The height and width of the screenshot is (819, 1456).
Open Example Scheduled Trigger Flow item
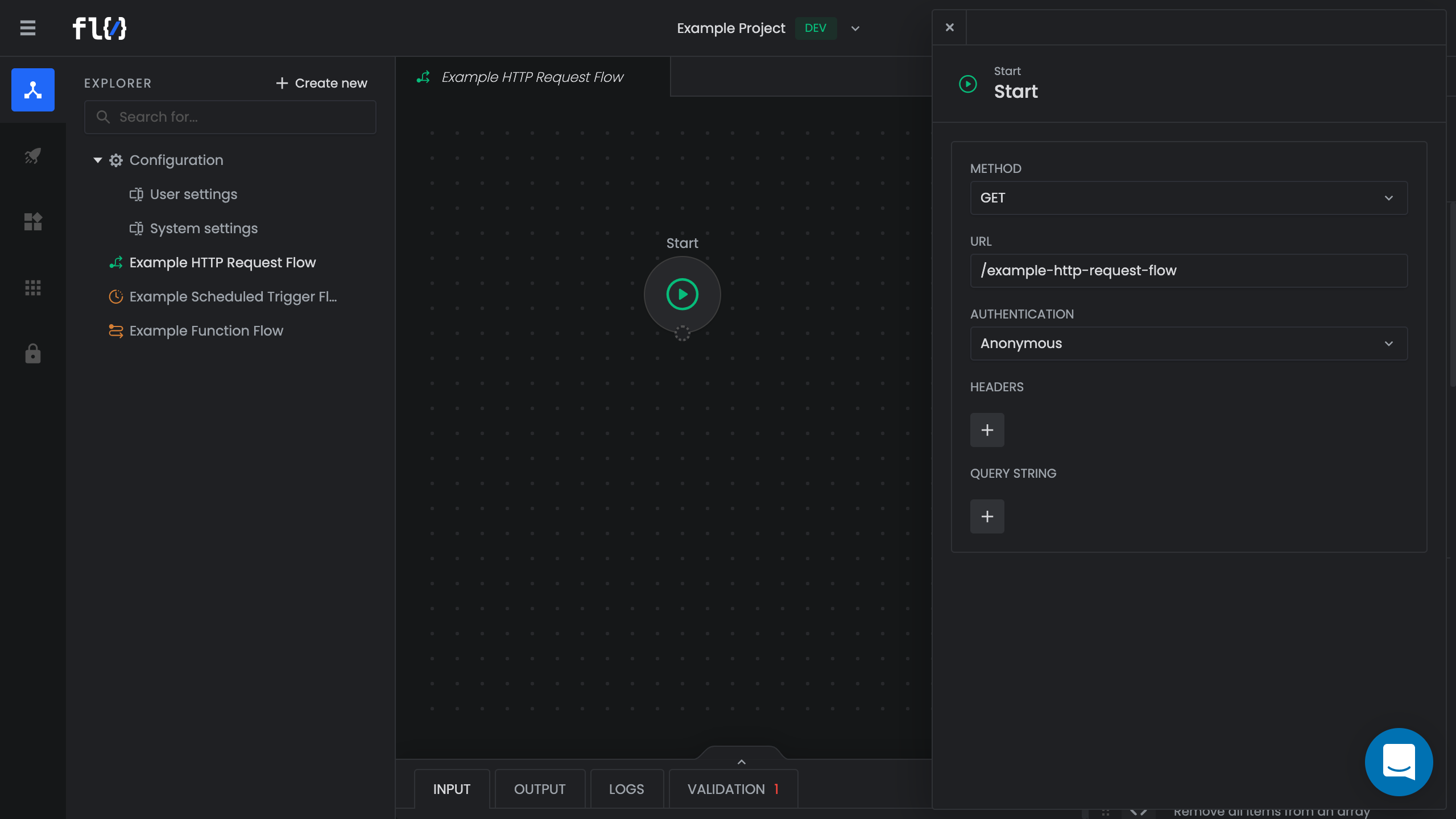tap(233, 297)
